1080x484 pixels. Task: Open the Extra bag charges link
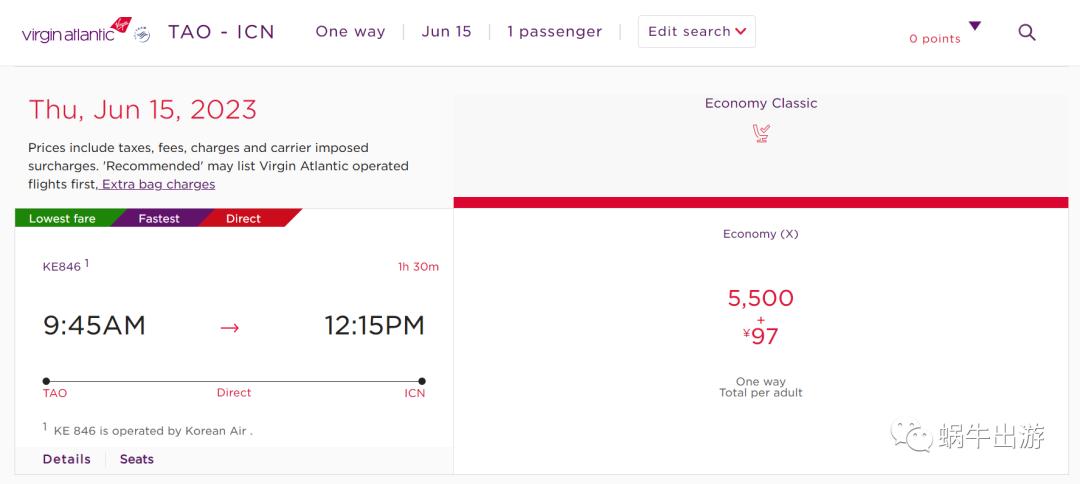tap(158, 185)
